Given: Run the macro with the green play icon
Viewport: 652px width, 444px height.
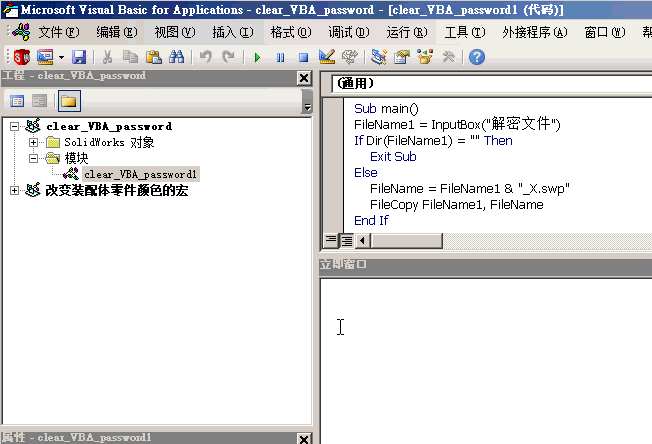Looking at the screenshot, I should click(257, 57).
